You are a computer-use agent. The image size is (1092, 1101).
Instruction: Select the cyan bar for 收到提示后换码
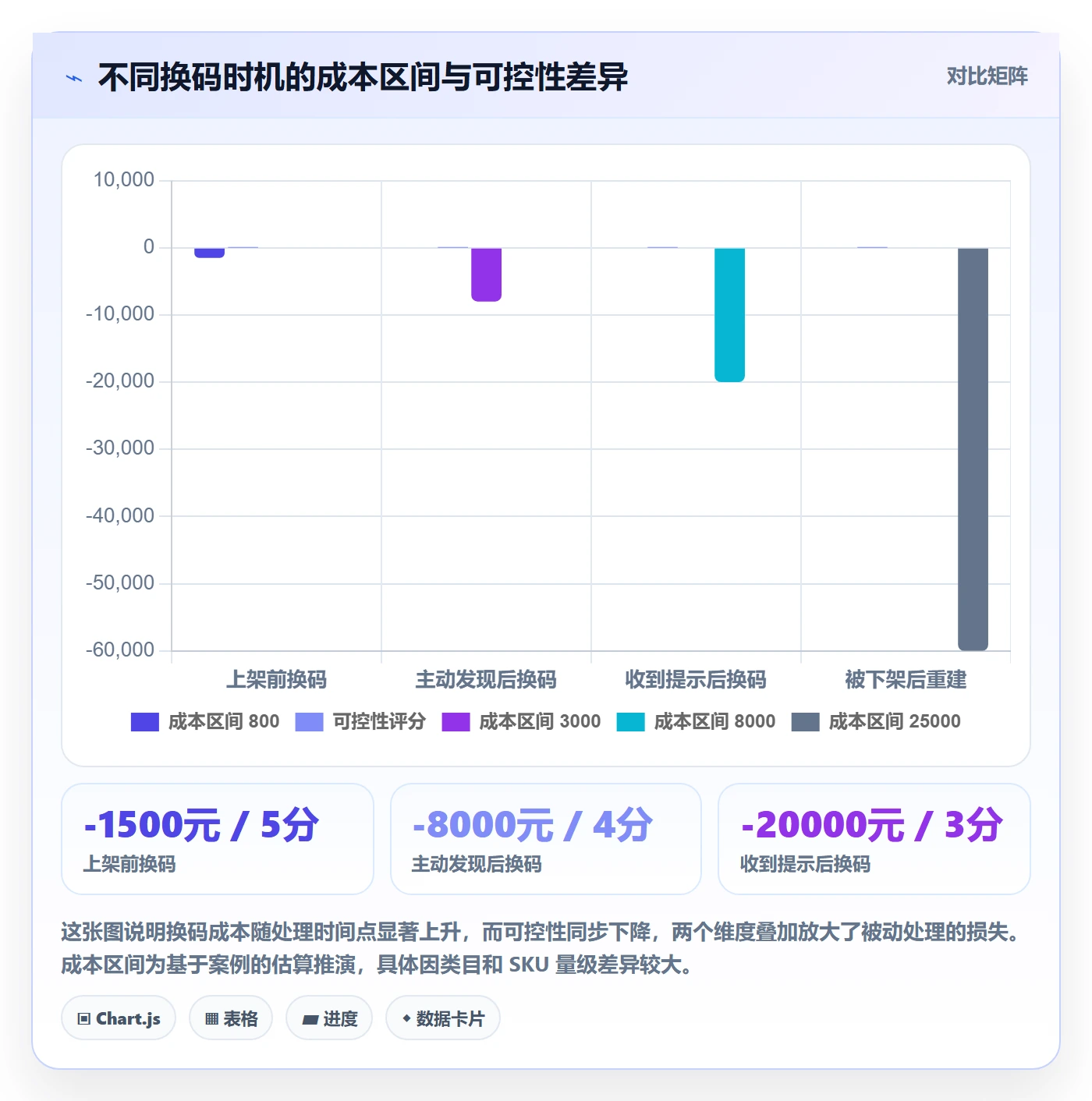pyautogui.click(x=729, y=315)
